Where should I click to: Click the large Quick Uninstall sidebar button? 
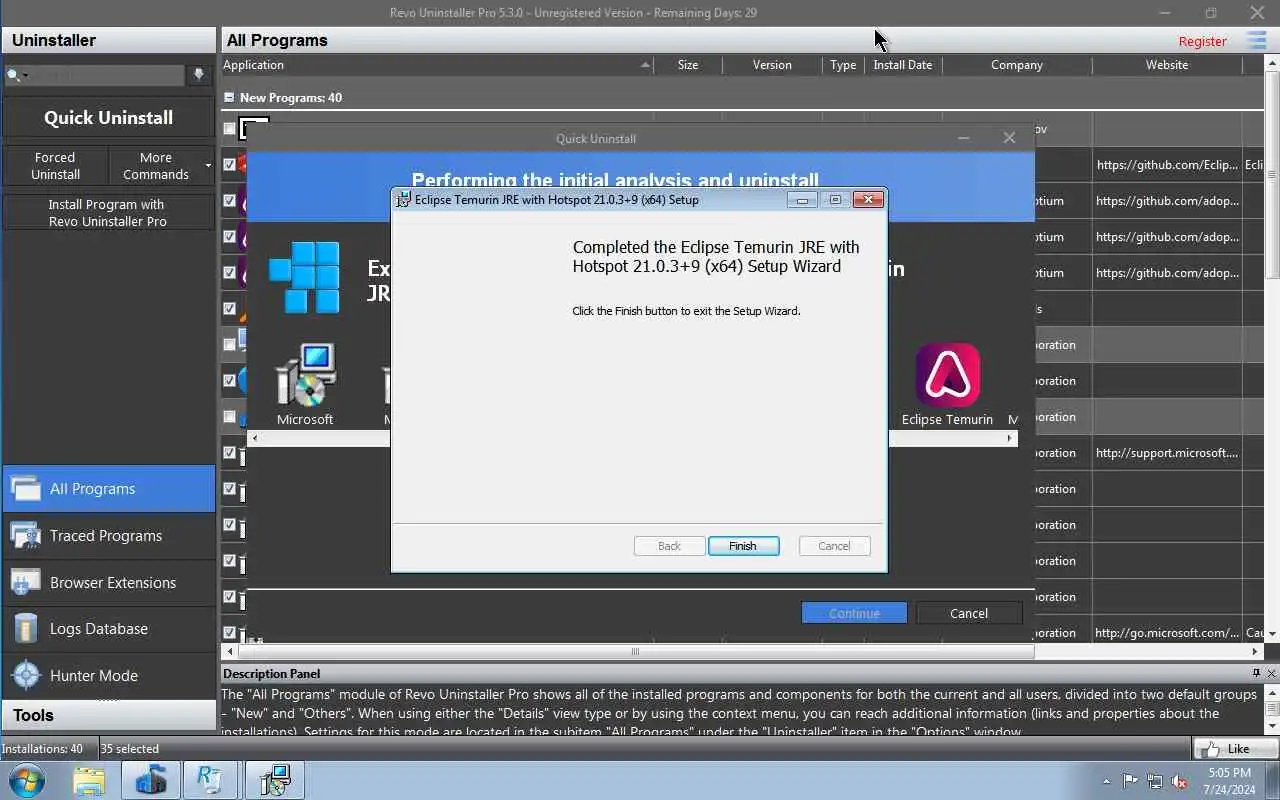(x=108, y=117)
